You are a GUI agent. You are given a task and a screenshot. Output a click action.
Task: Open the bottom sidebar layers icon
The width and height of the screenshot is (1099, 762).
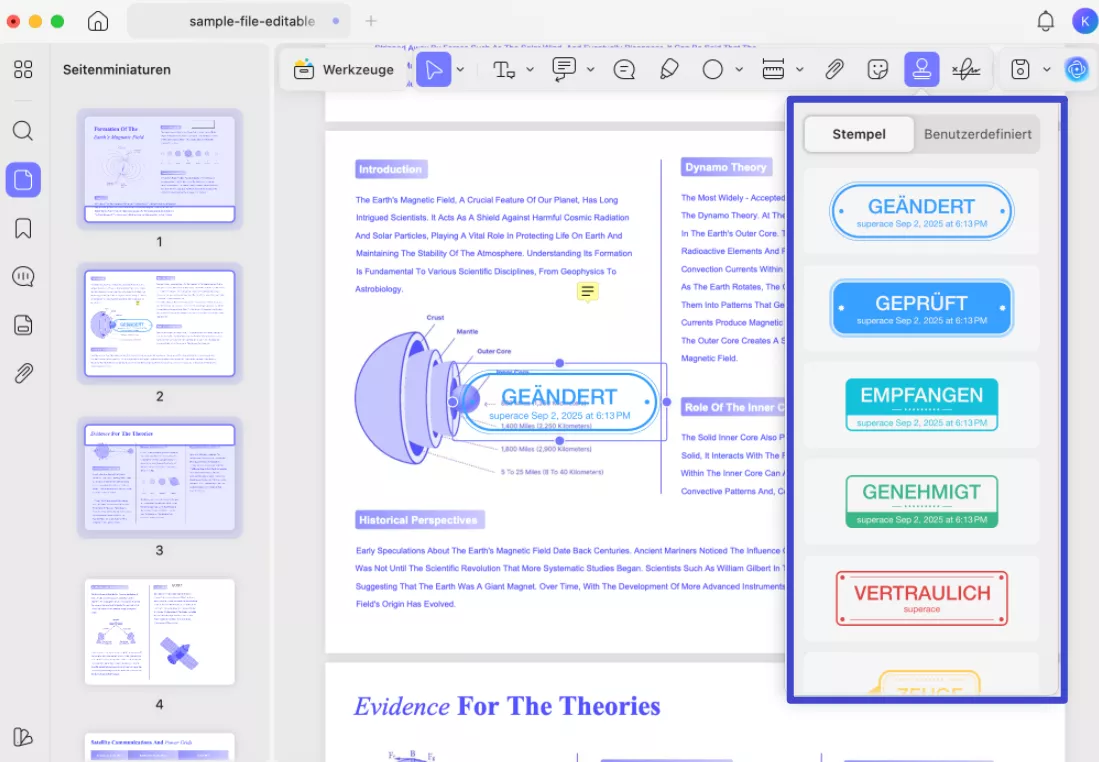[x=23, y=737]
